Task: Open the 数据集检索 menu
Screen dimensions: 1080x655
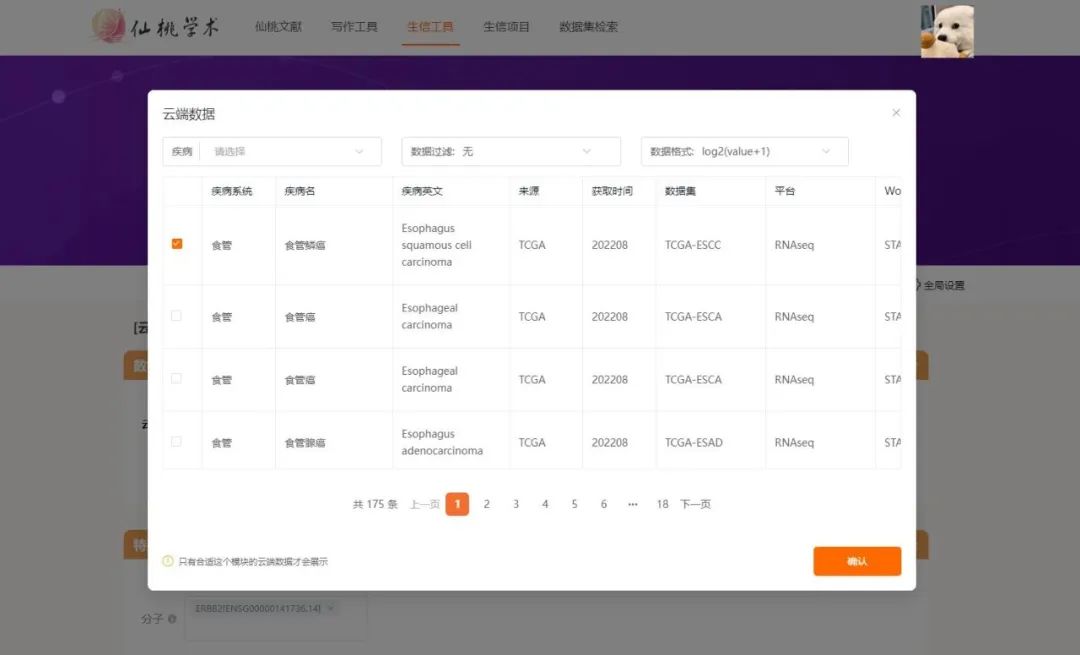Action: [588, 27]
